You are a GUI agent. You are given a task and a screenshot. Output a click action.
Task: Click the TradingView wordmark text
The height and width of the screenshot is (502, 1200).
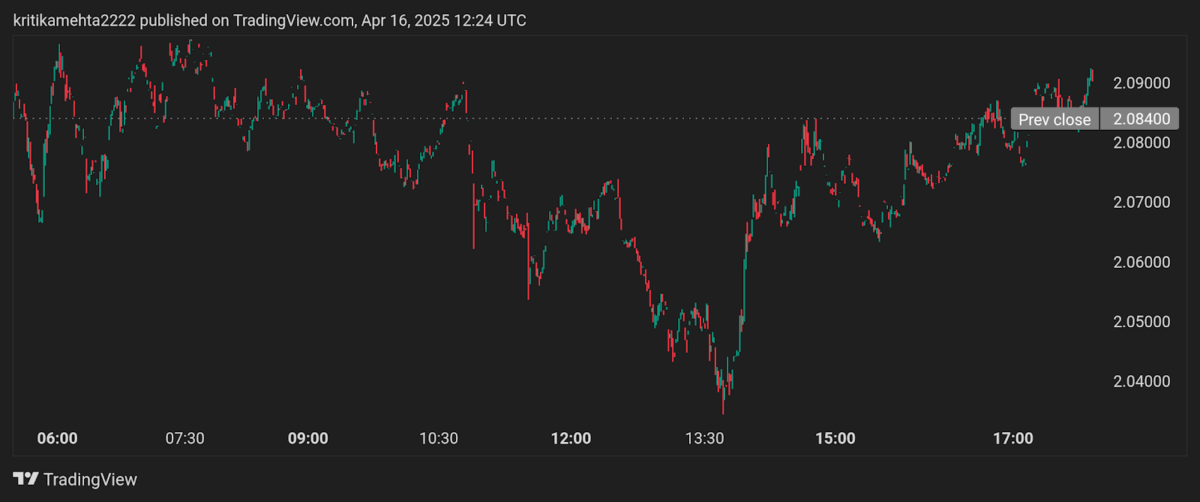coord(91,479)
